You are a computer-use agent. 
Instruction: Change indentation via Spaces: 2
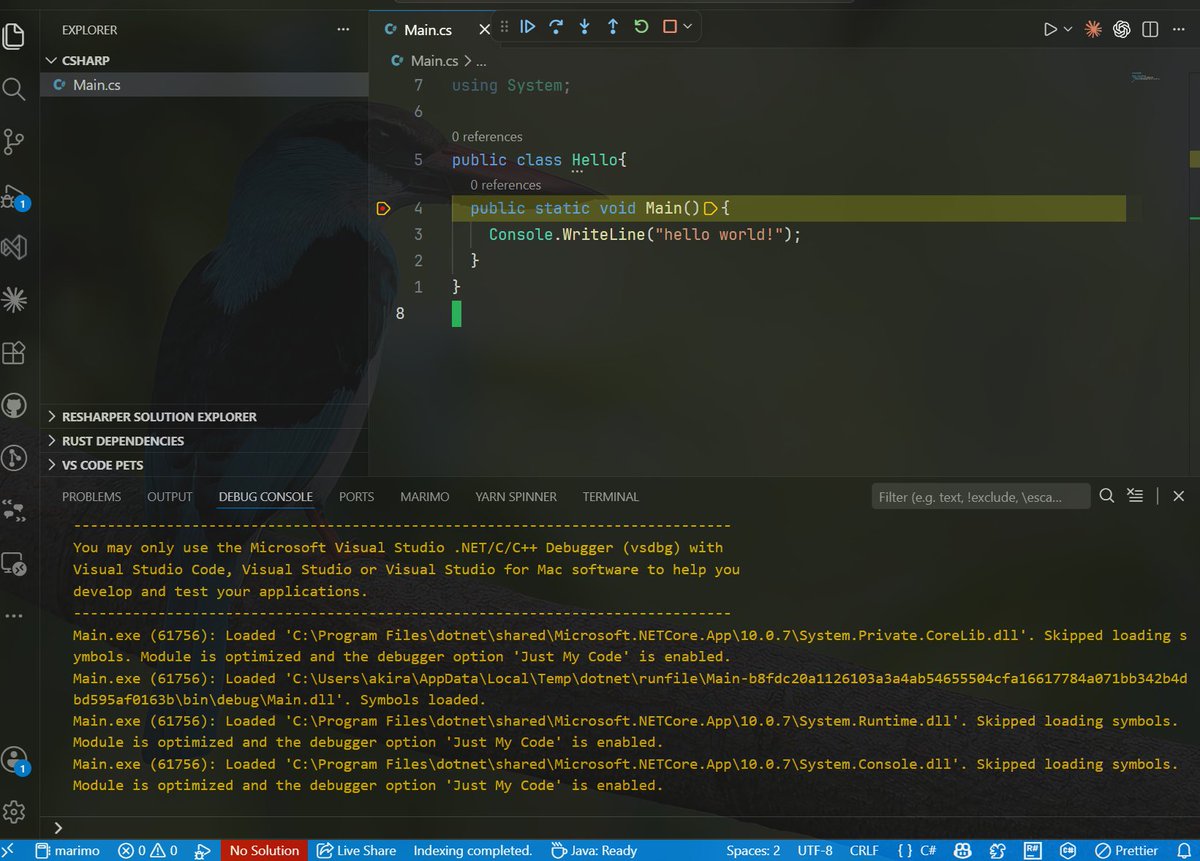tap(753, 850)
